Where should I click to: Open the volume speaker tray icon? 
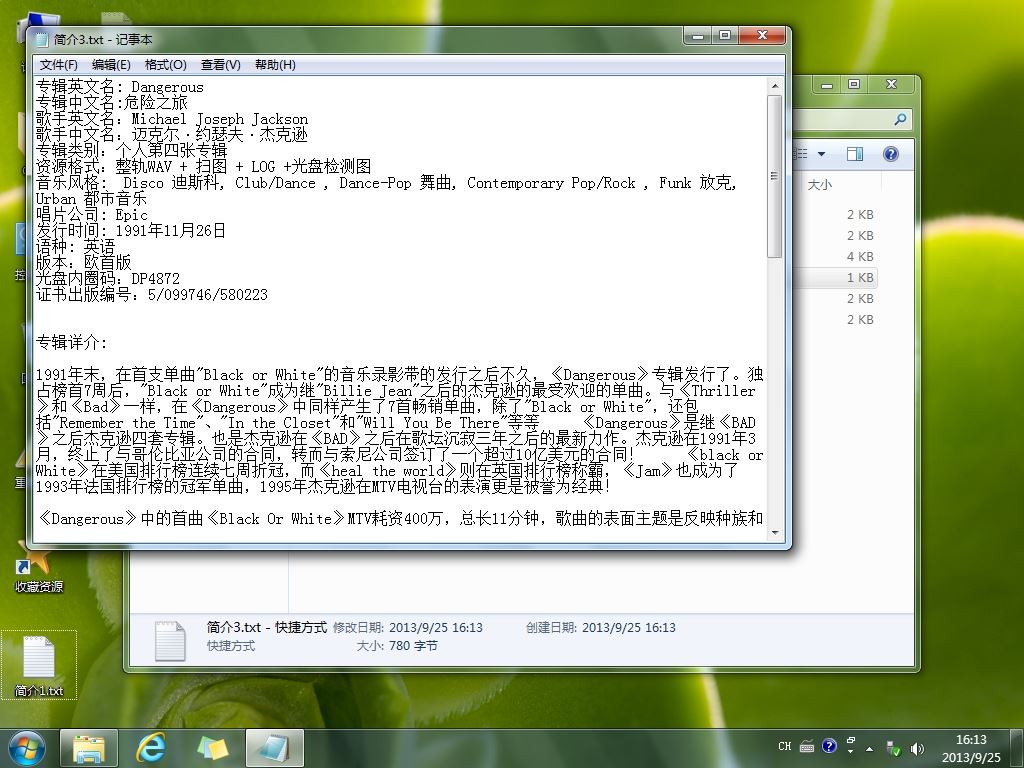point(917,748)
